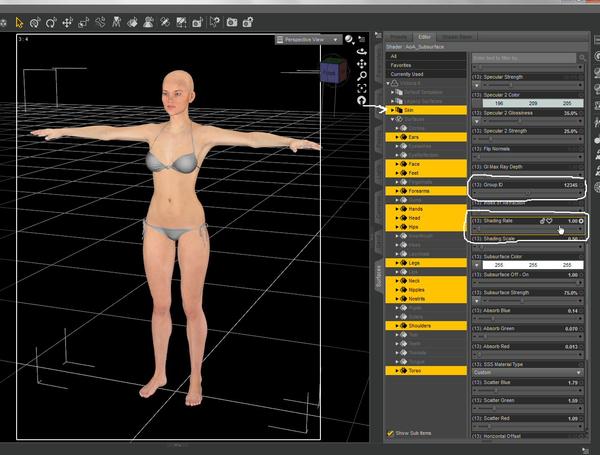Toggle the lock icon on Shading Rate

coord(542,221)
